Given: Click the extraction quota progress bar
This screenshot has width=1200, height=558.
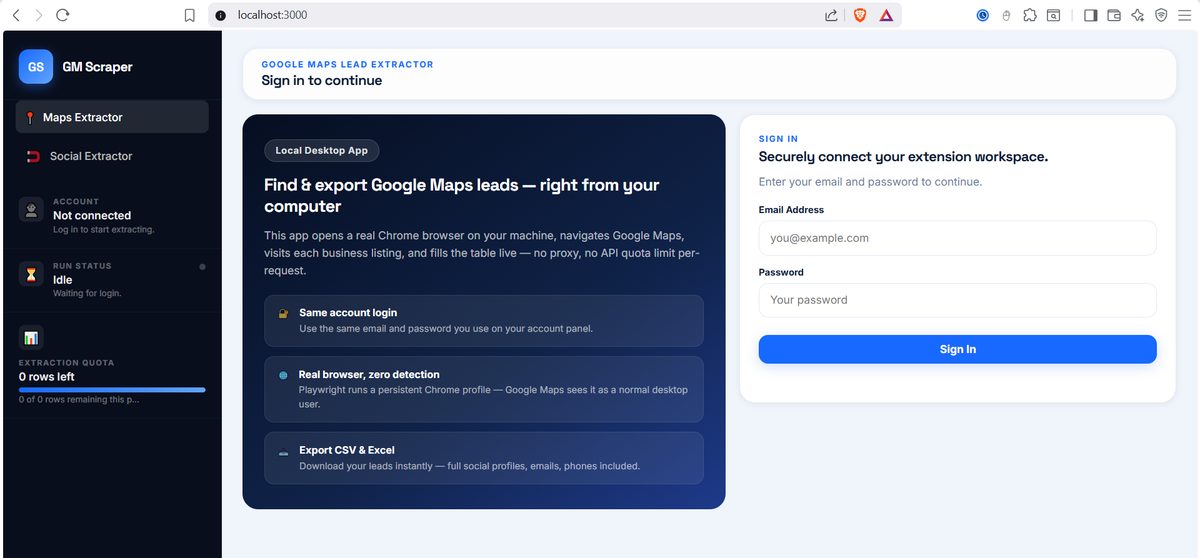Looking at the screenshot, I should 112,389.
